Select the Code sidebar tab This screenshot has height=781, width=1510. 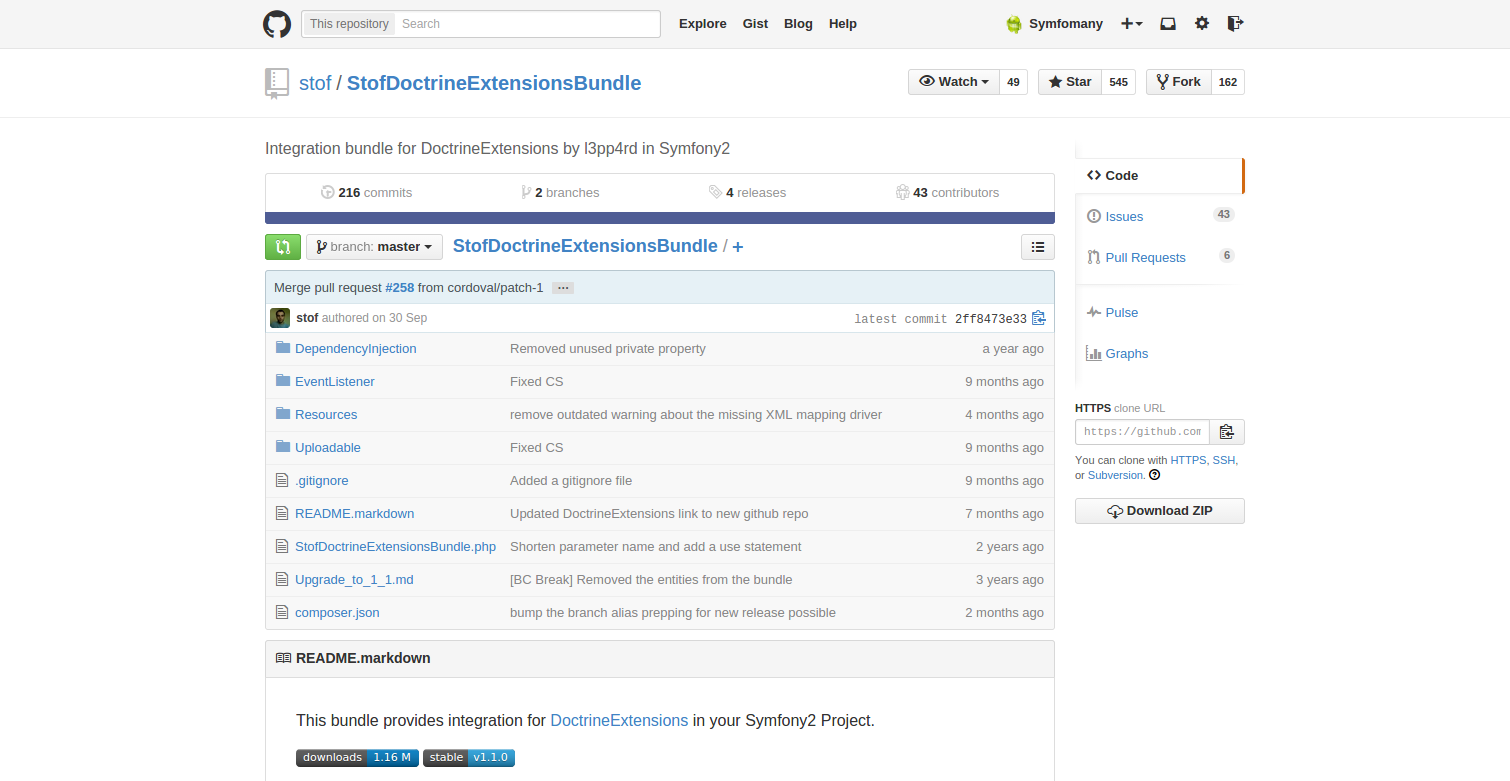point(1159,175)
